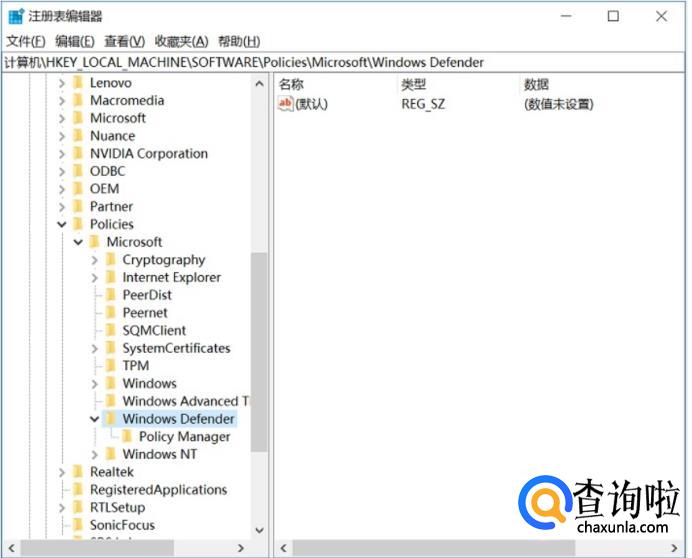The image size is (692, 558).
Task: Select the NVIDIA Corporation folder icon
Action: click(x=78, y=153)
